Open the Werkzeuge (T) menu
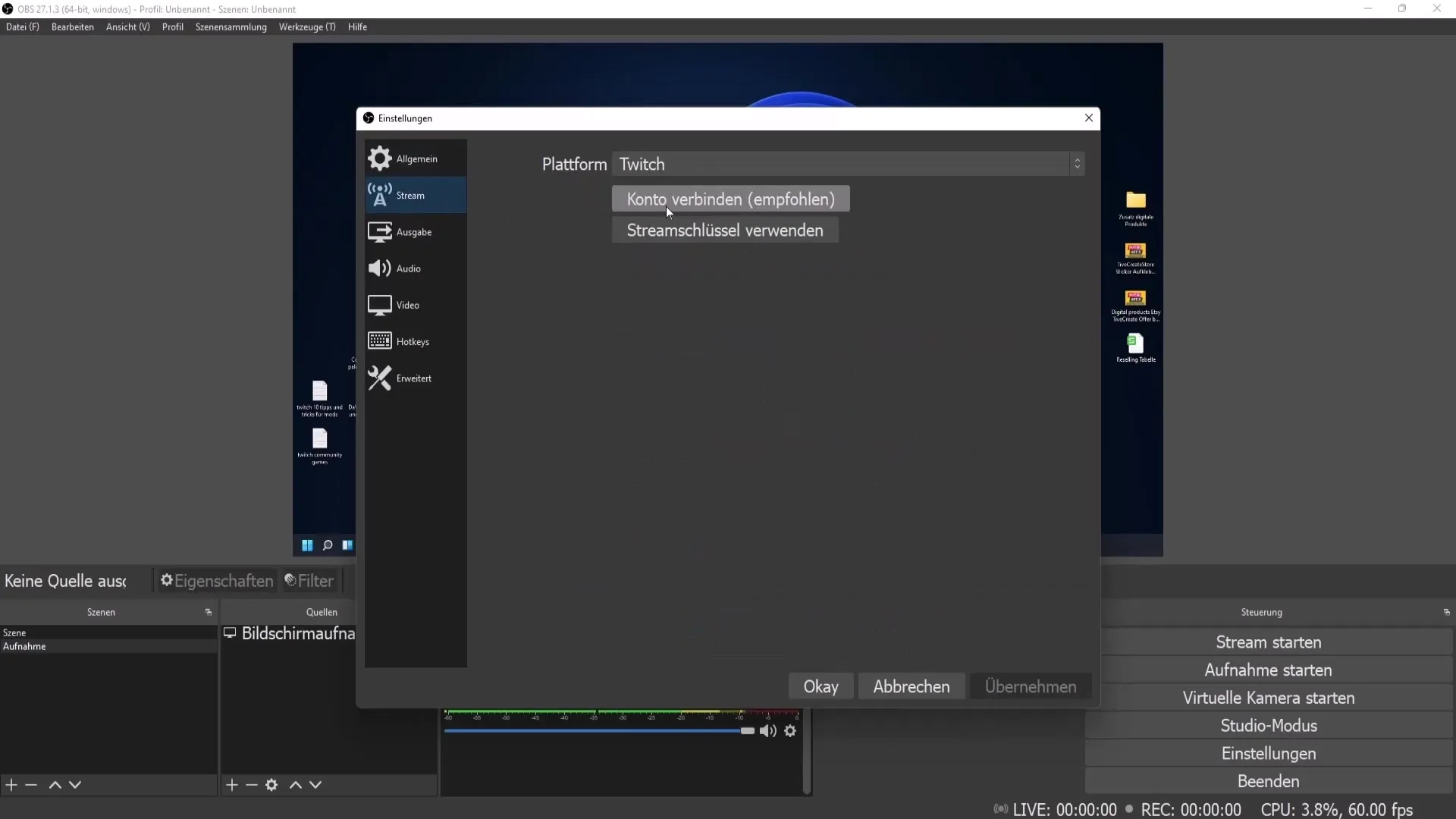 click(x=307, y=27)
